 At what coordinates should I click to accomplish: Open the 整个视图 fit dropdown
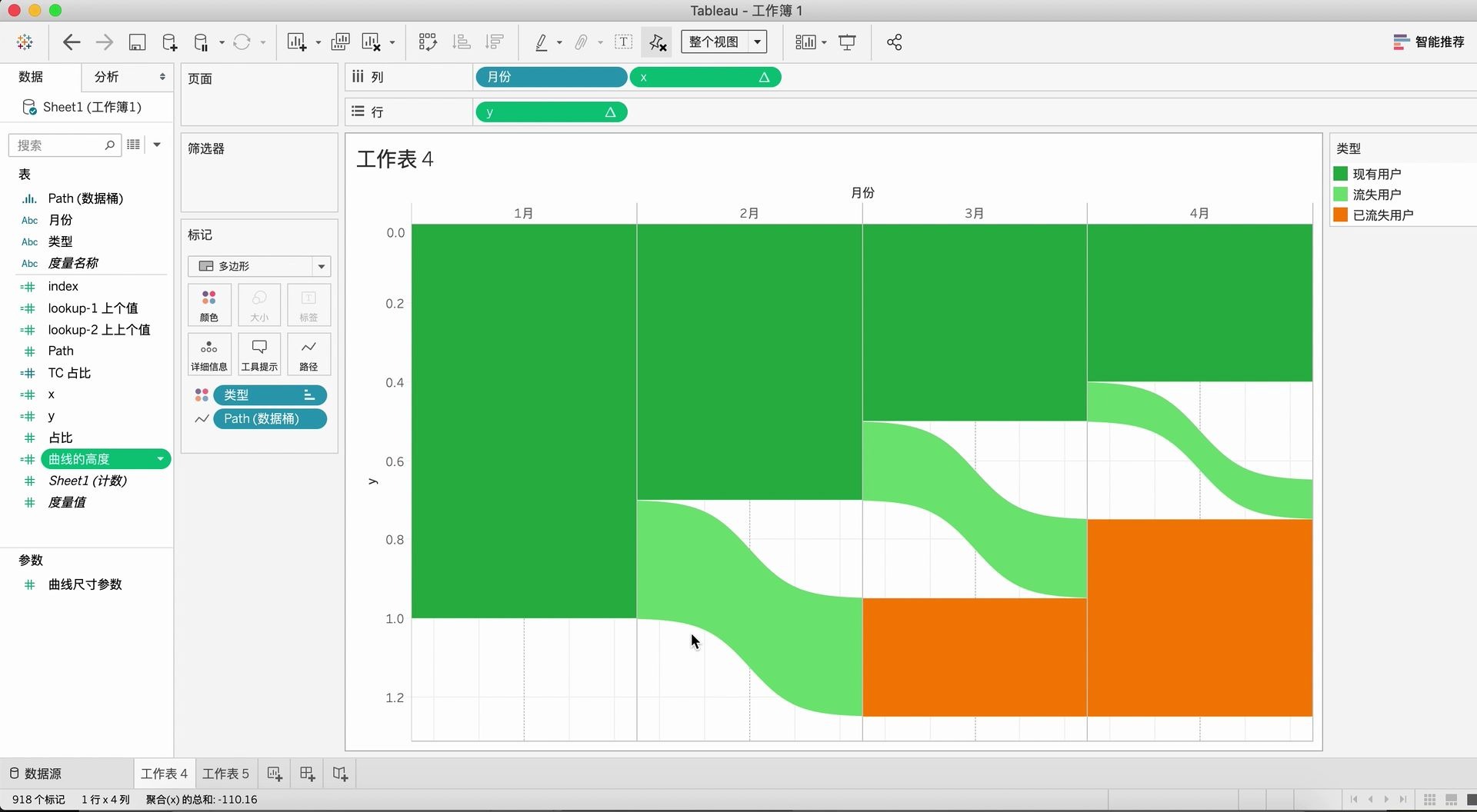click(x=724, y=42)
